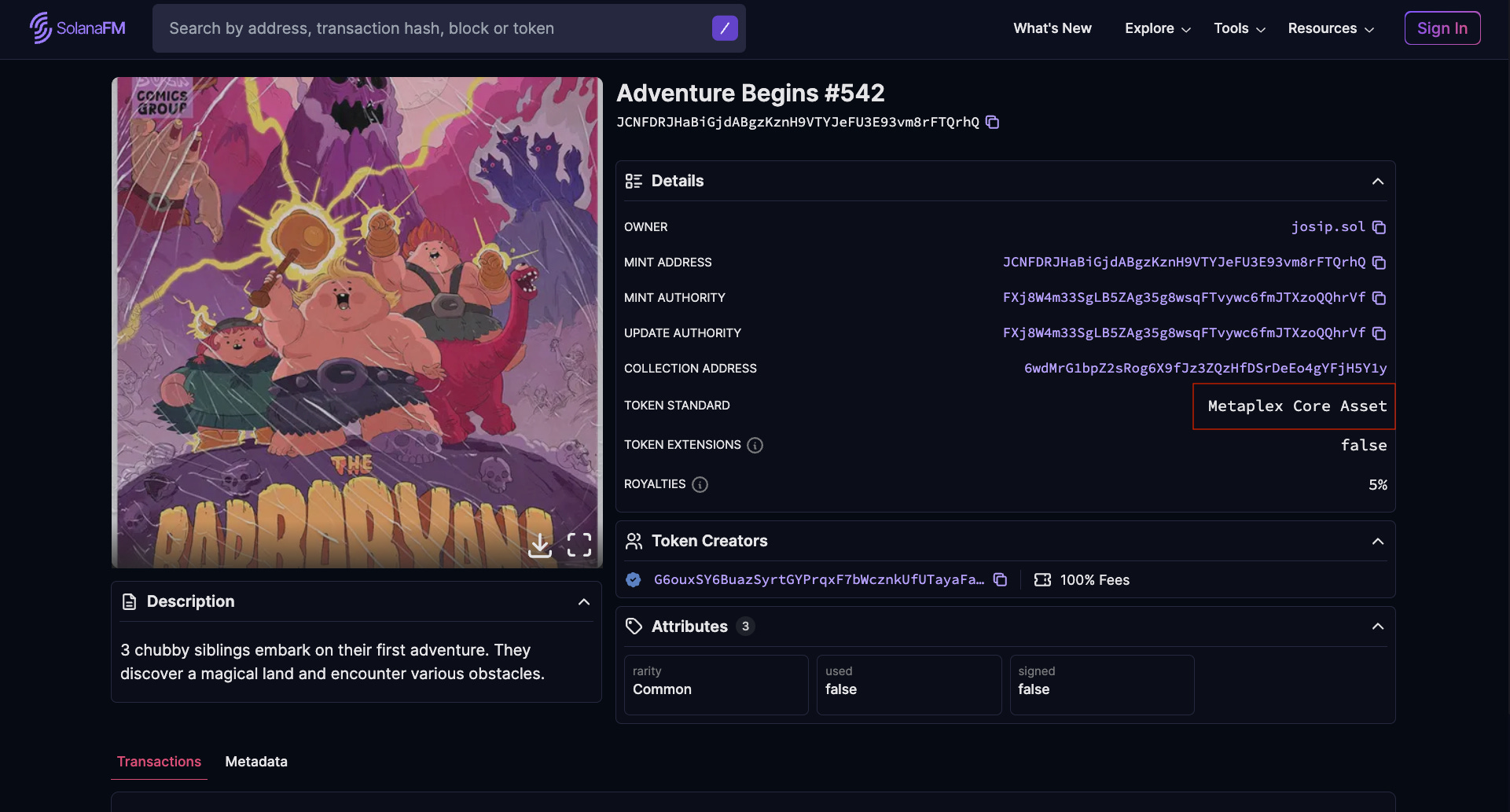Click the 5% royalties value
Image resolution: width=1510 pixels, height=812 pixels.
[1377, 485]
